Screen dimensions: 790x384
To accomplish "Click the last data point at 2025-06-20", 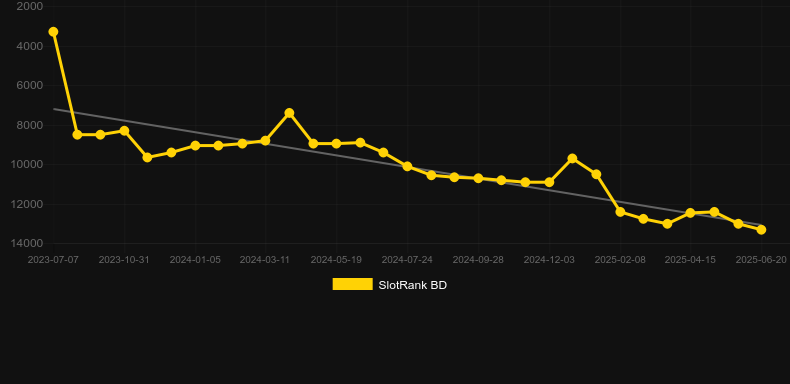I will (761, 230).
